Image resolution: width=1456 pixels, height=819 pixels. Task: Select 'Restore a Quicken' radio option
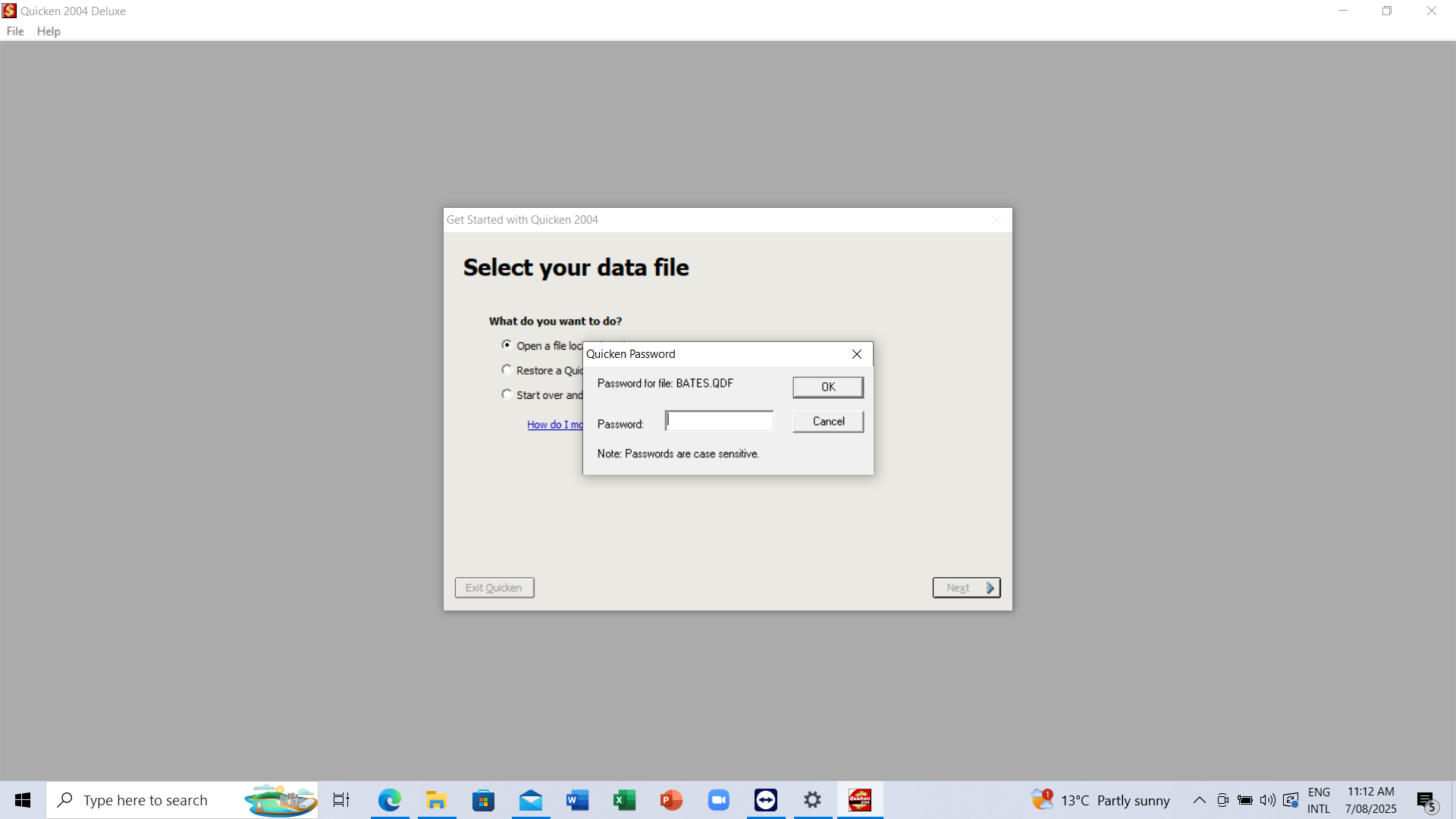(x=507, y=370)
